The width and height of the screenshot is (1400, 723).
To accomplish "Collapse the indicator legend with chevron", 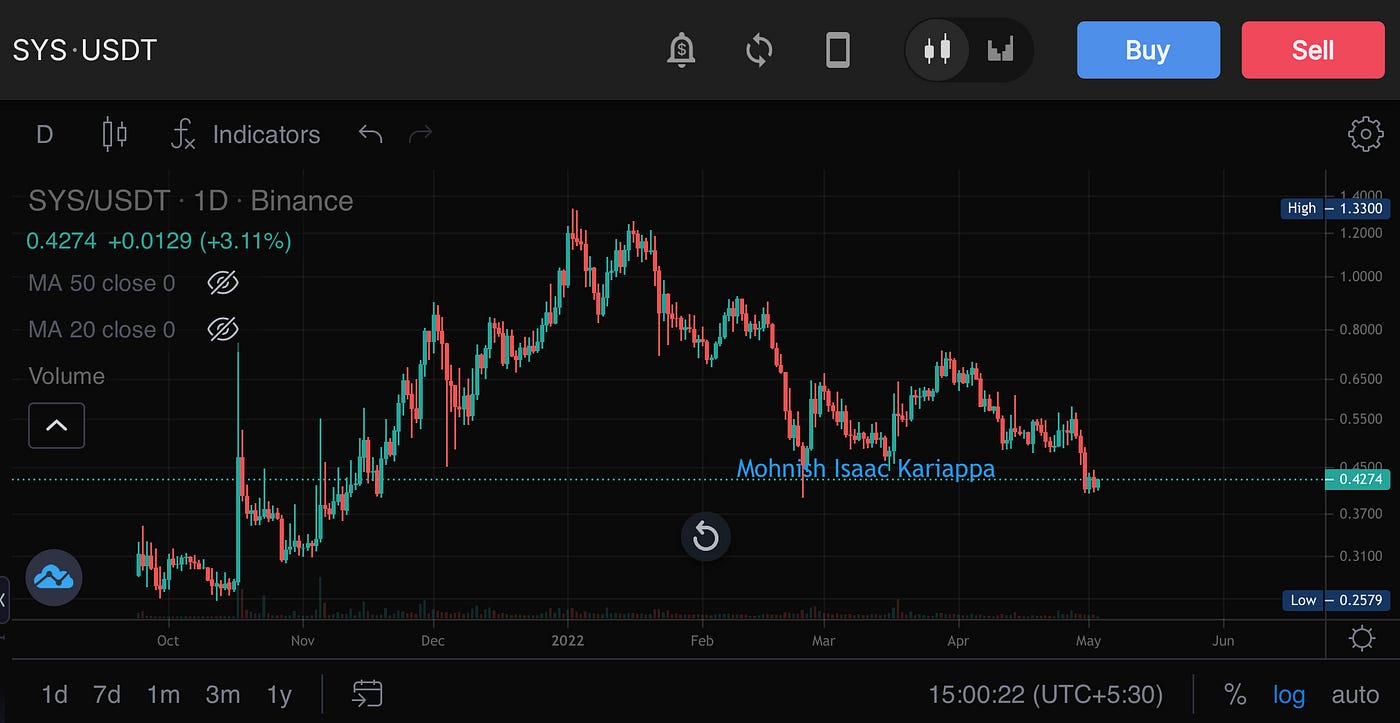I will click(x=57, y=426).
